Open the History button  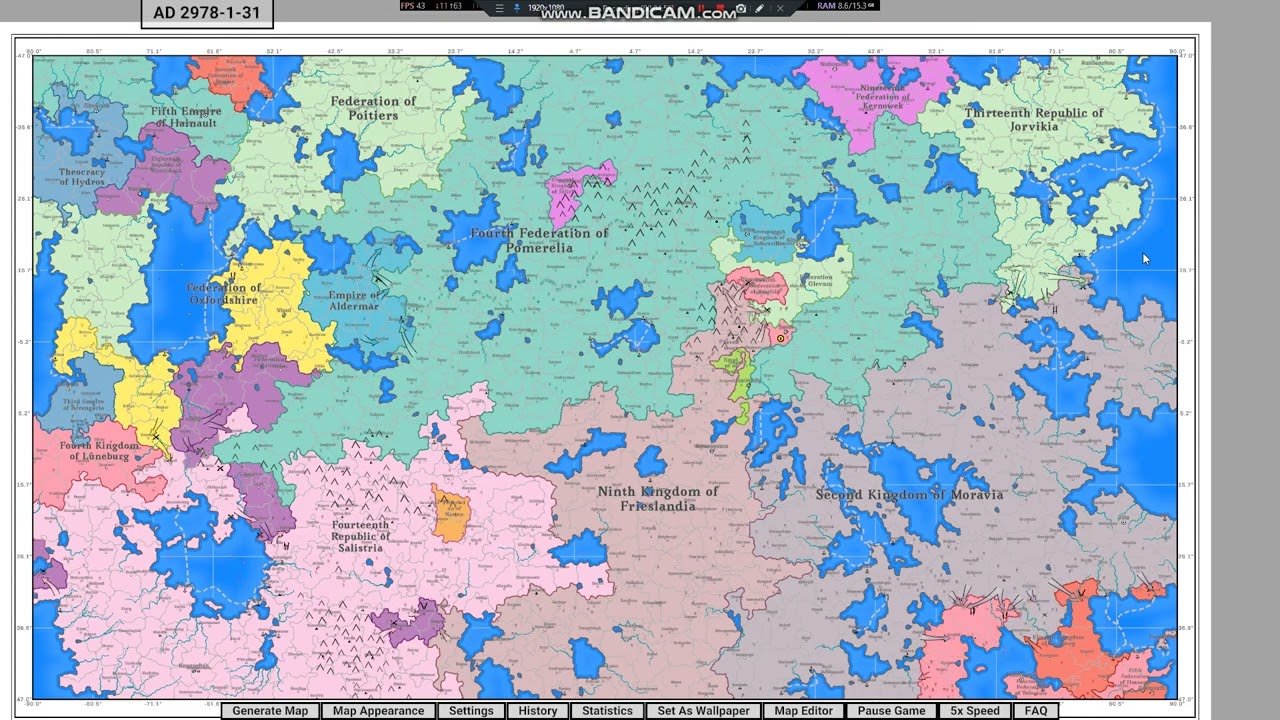538,711
